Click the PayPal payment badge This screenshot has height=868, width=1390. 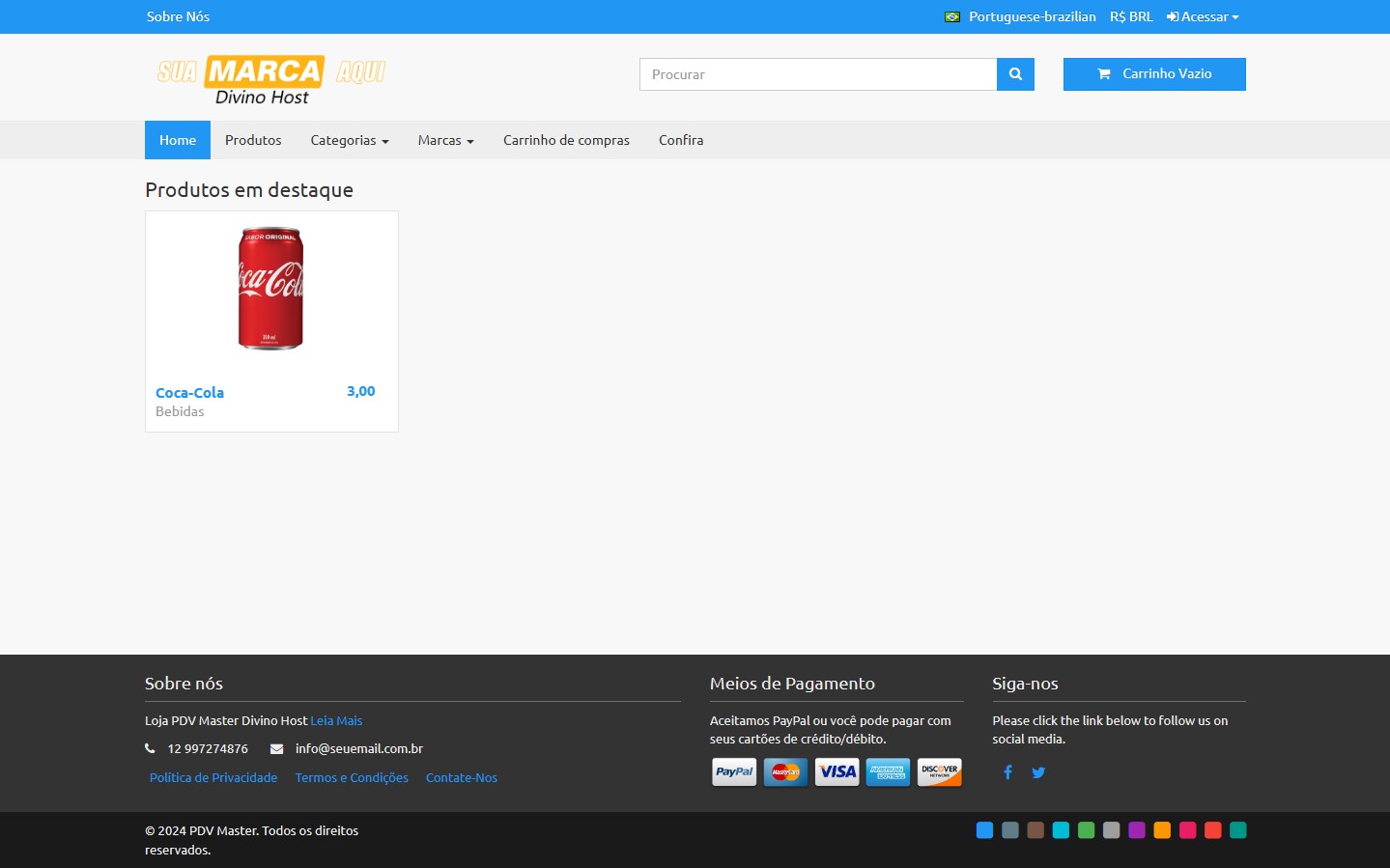point(734,772)
